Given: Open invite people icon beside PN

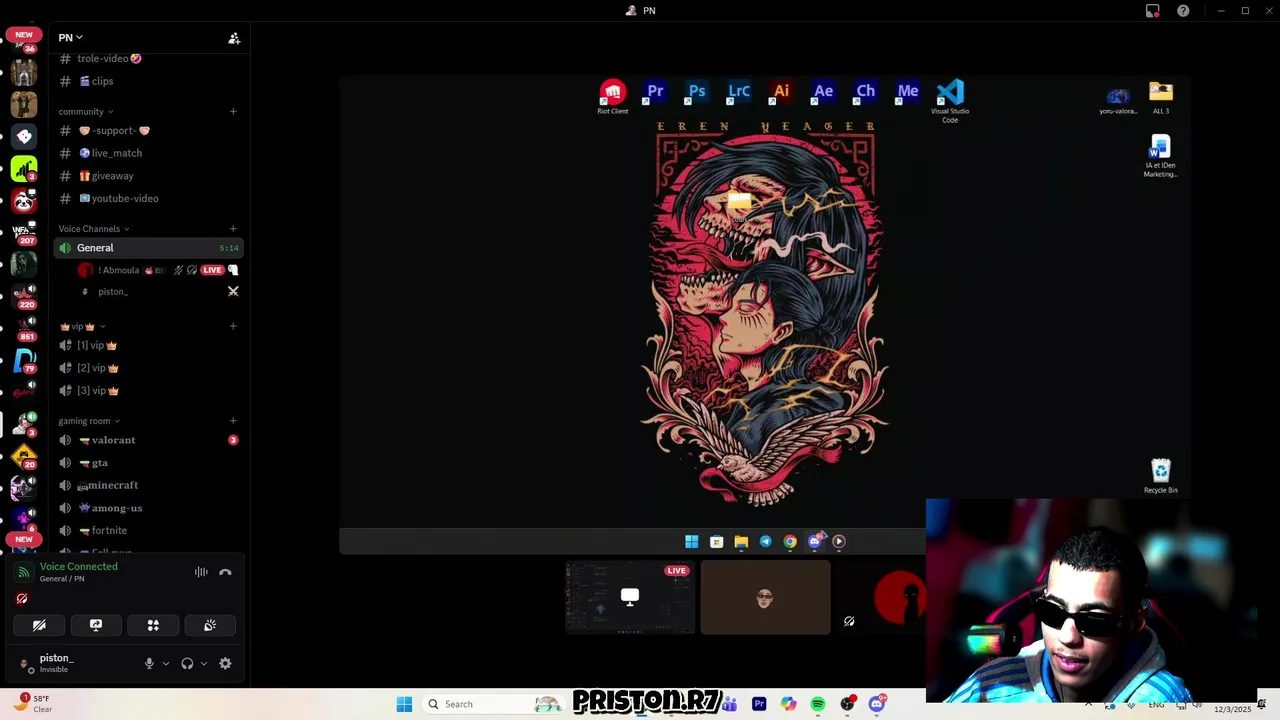Looking at the screenshot, I should tap(234, 38).
